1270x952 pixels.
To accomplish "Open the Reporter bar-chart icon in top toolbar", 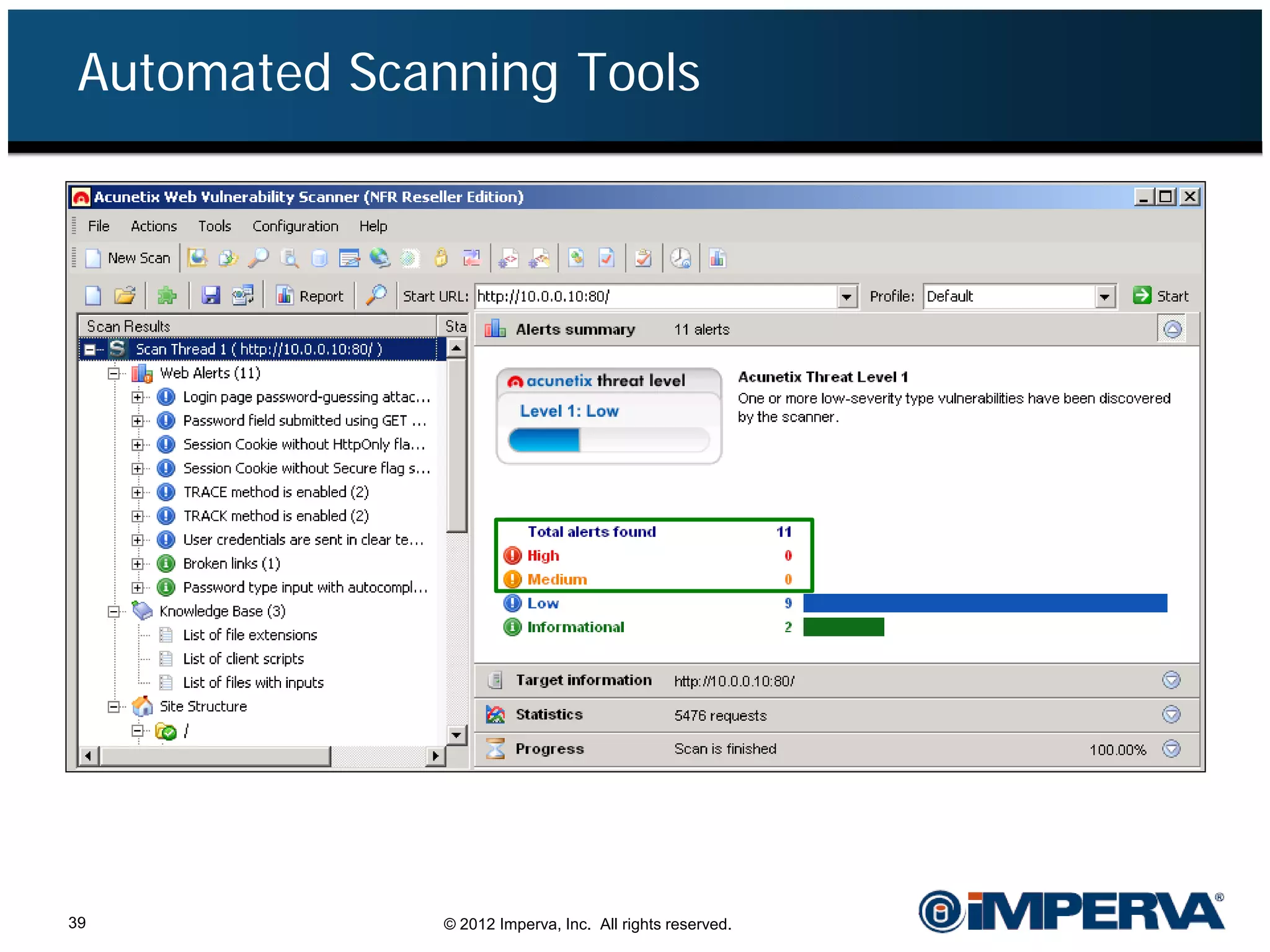I will 717,258.
